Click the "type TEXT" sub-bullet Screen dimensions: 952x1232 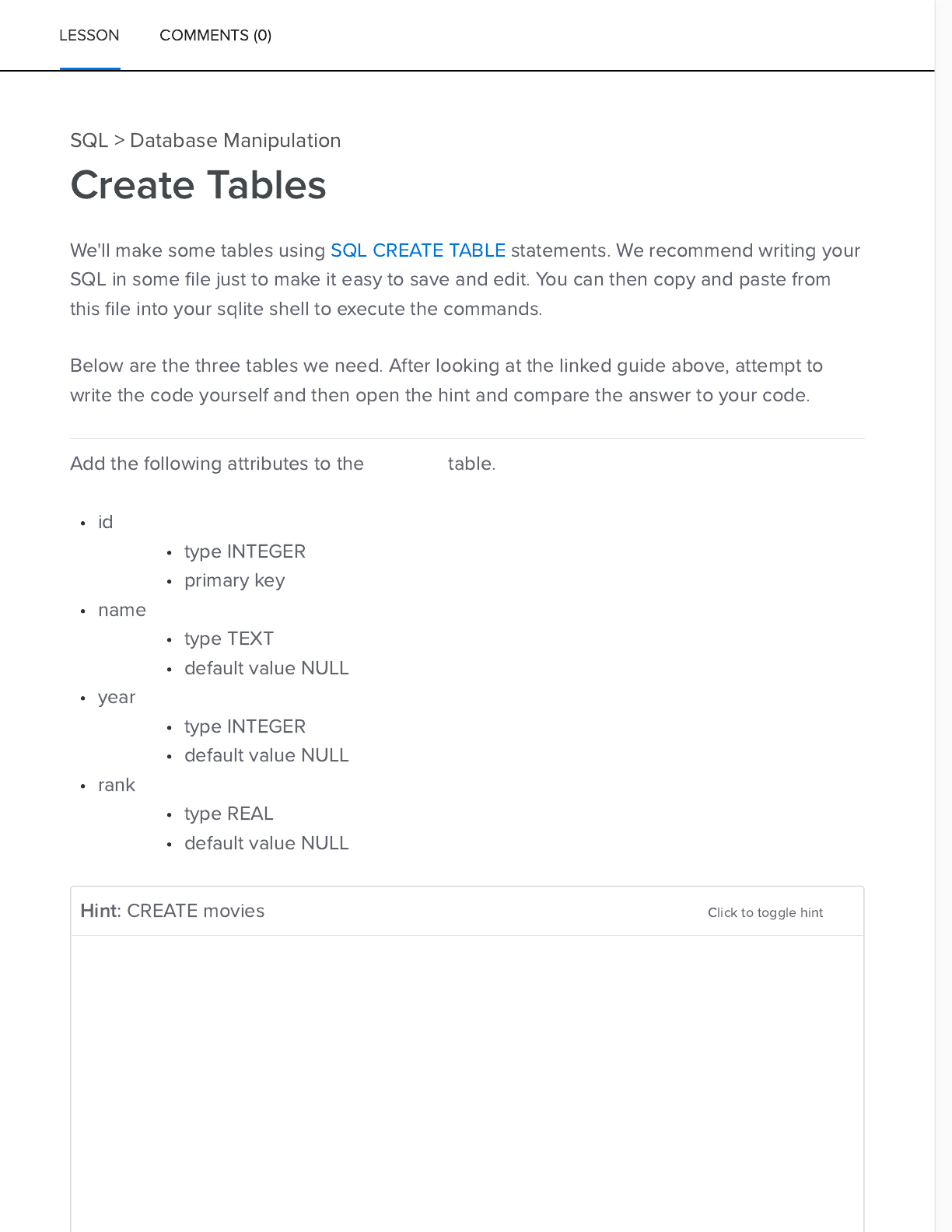tap(229, 639)
